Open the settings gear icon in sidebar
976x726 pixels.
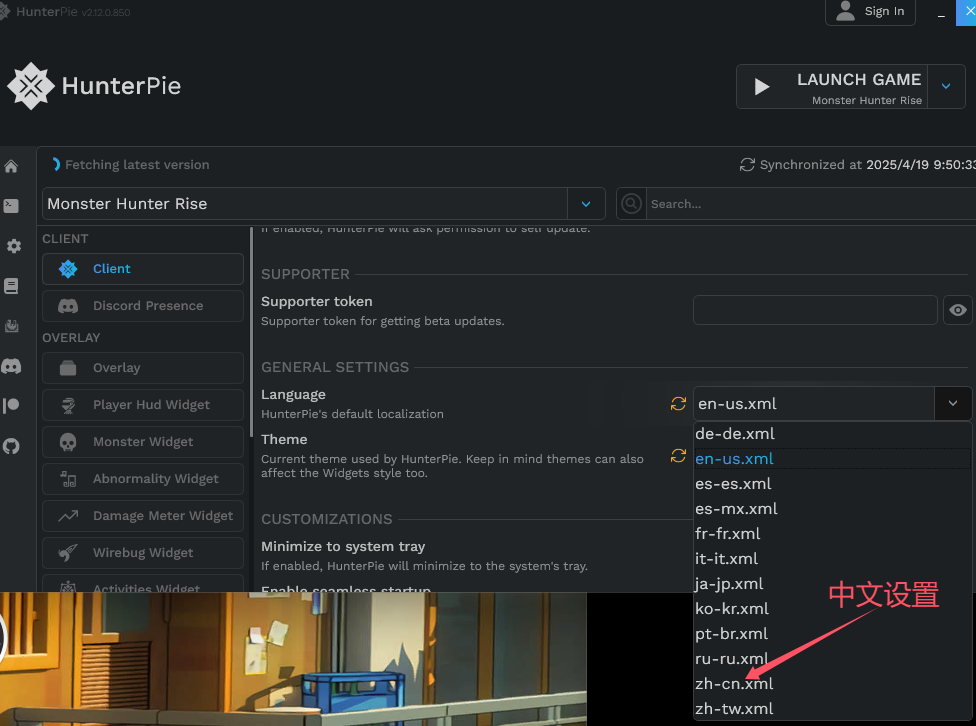tap(13, 247)
